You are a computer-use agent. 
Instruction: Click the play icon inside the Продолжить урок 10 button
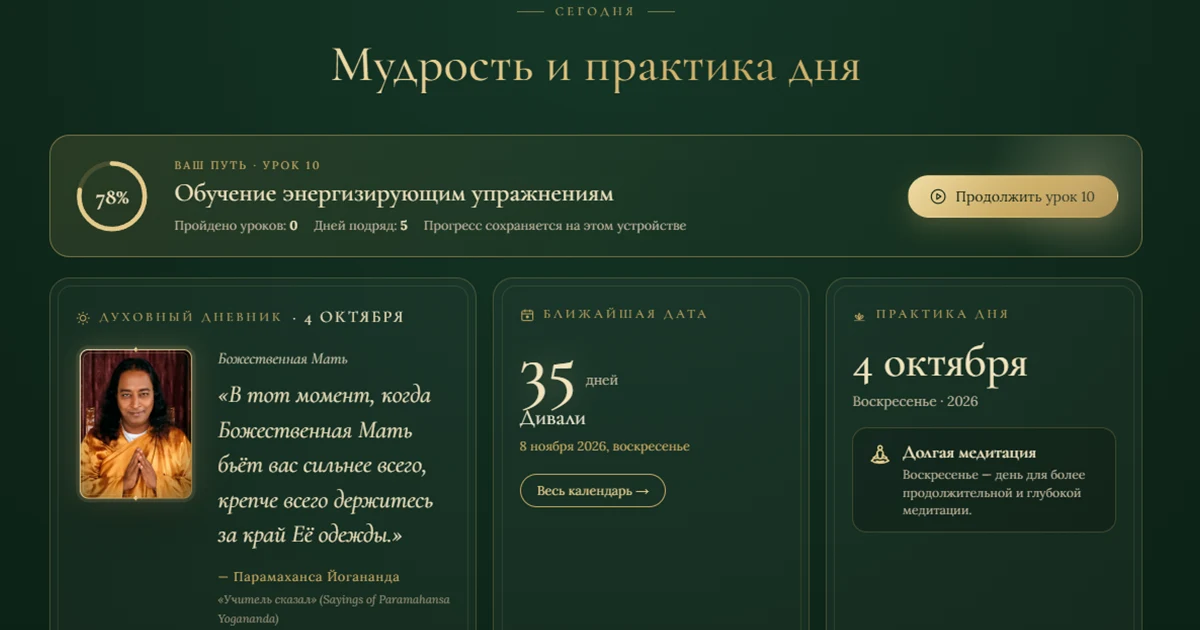(938, 197)
